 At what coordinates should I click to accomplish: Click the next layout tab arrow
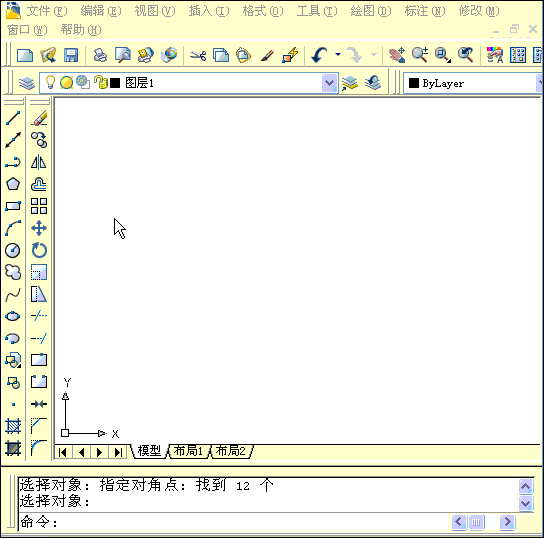[100, 452]
